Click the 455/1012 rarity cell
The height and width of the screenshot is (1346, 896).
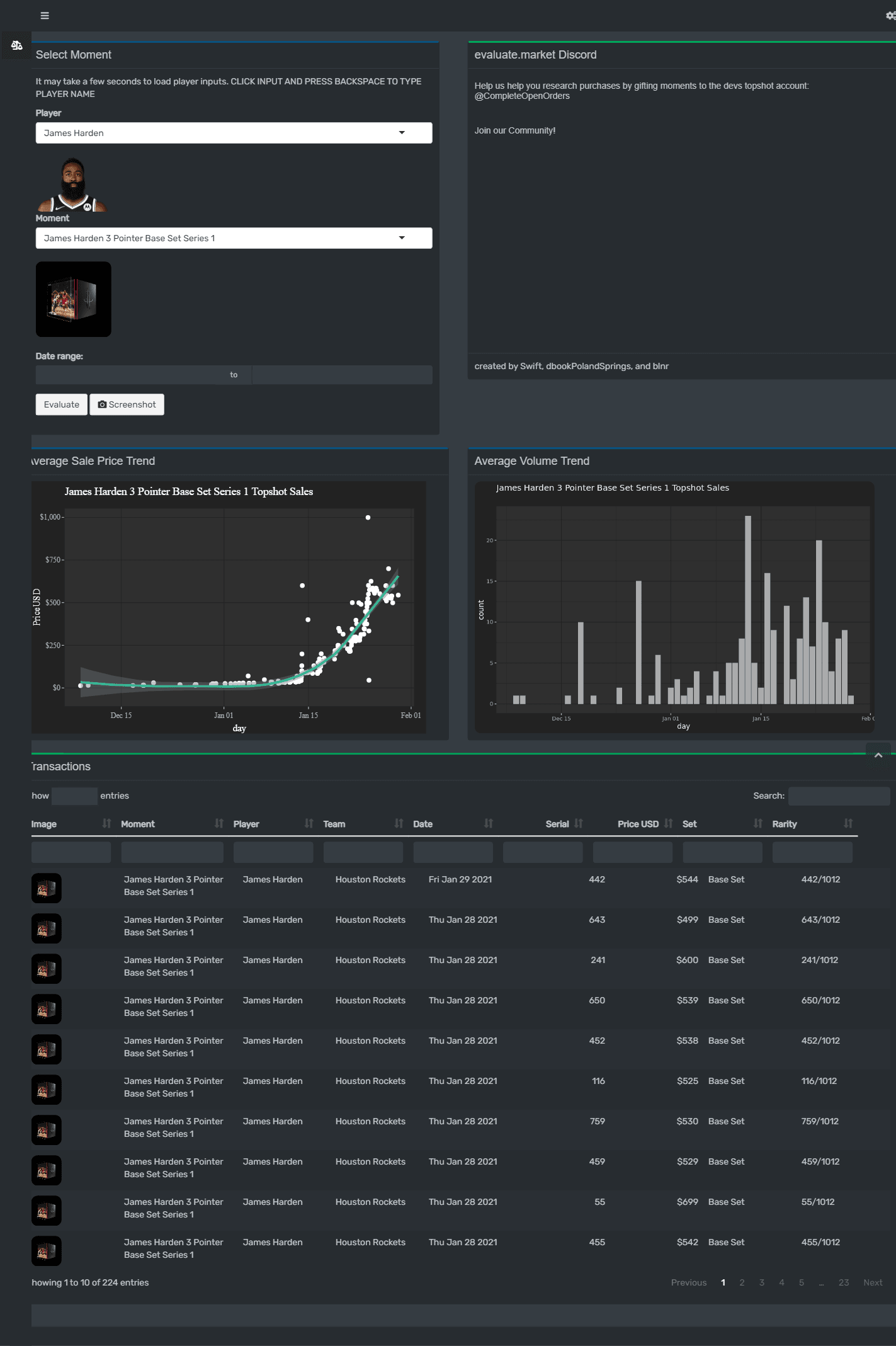820,1242
